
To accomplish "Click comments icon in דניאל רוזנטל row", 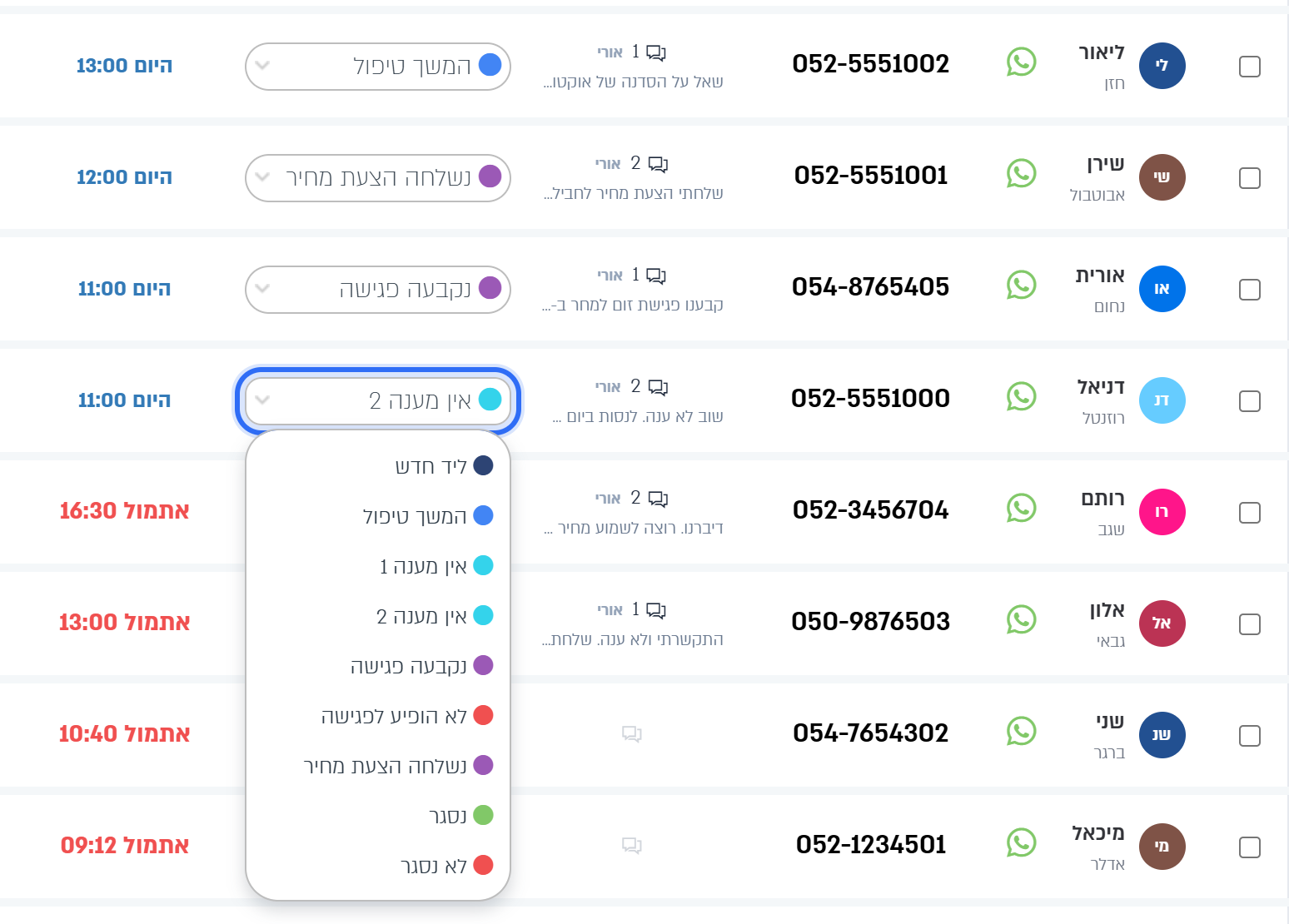I will pos(658,387).
